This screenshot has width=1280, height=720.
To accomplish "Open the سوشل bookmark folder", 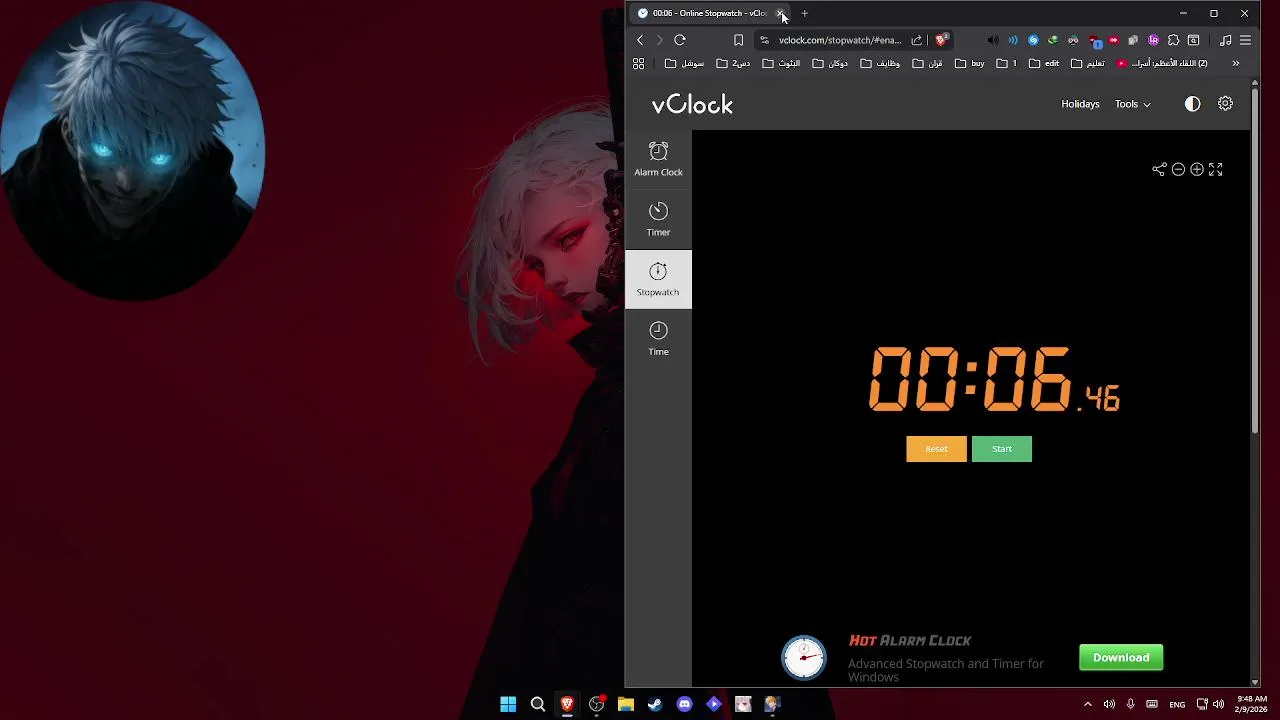I will (685, 63).
